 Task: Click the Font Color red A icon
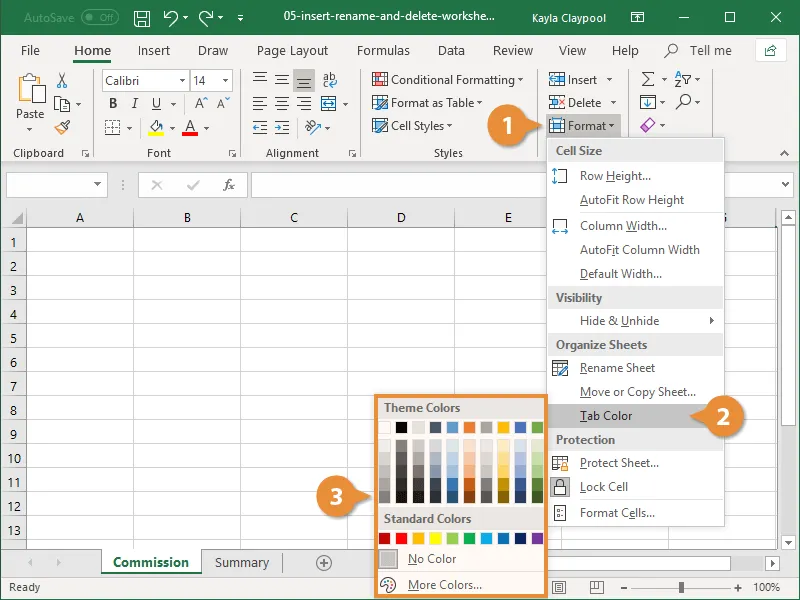pos(190,127)
